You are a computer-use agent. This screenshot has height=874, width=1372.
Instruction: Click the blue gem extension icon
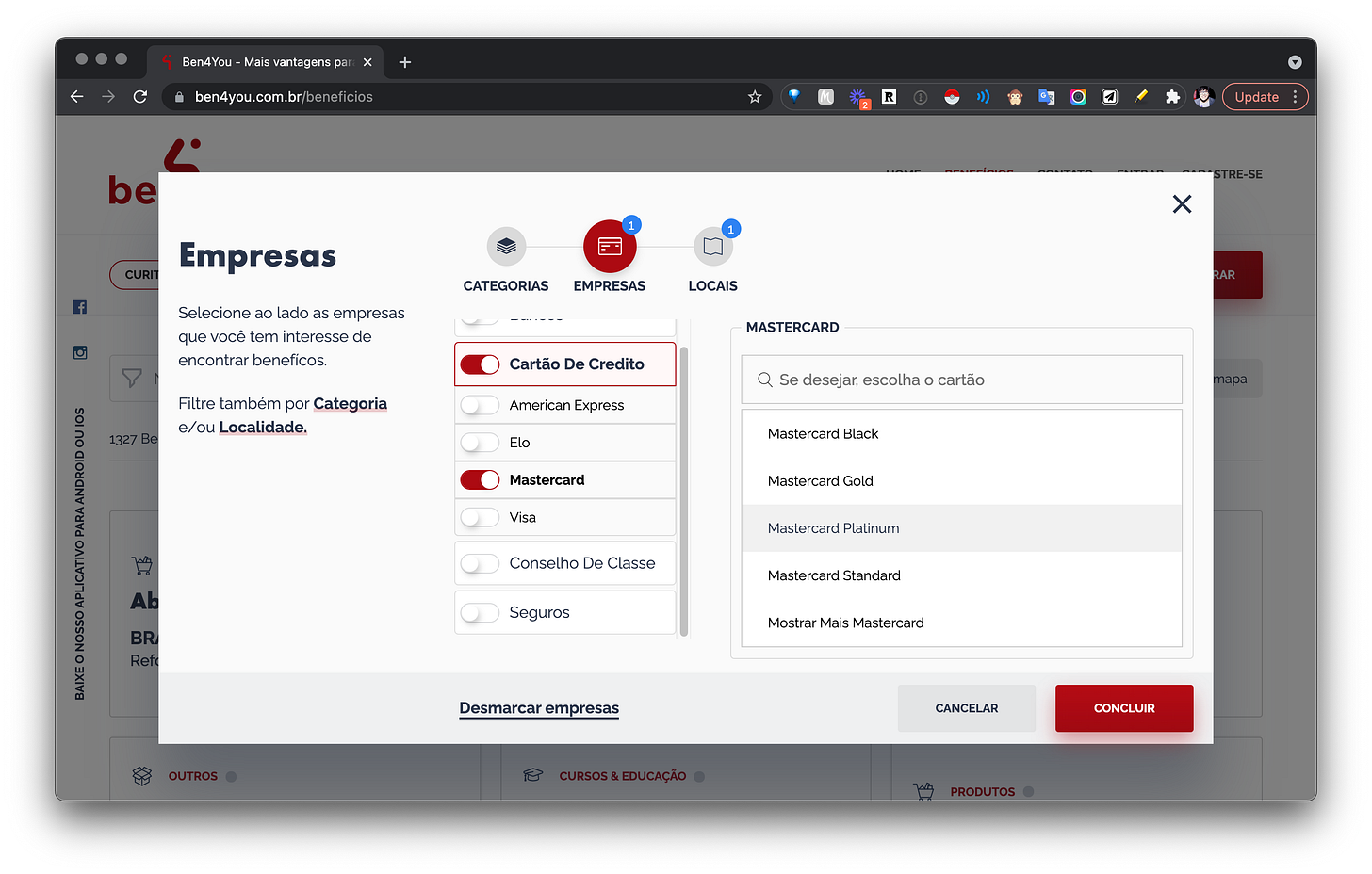pos(794,97)
